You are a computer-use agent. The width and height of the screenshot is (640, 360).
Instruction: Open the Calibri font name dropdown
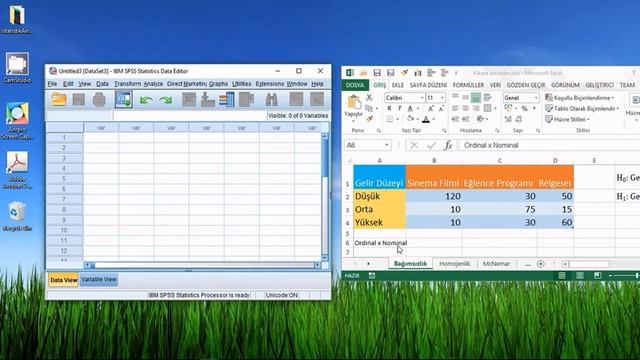(422, 98)
